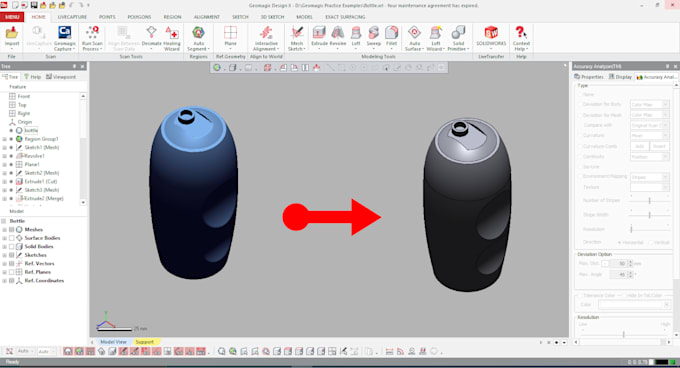680x368 pixels.
Task: Check the Tolerance Color checkbox
Action: pos(579,295)
